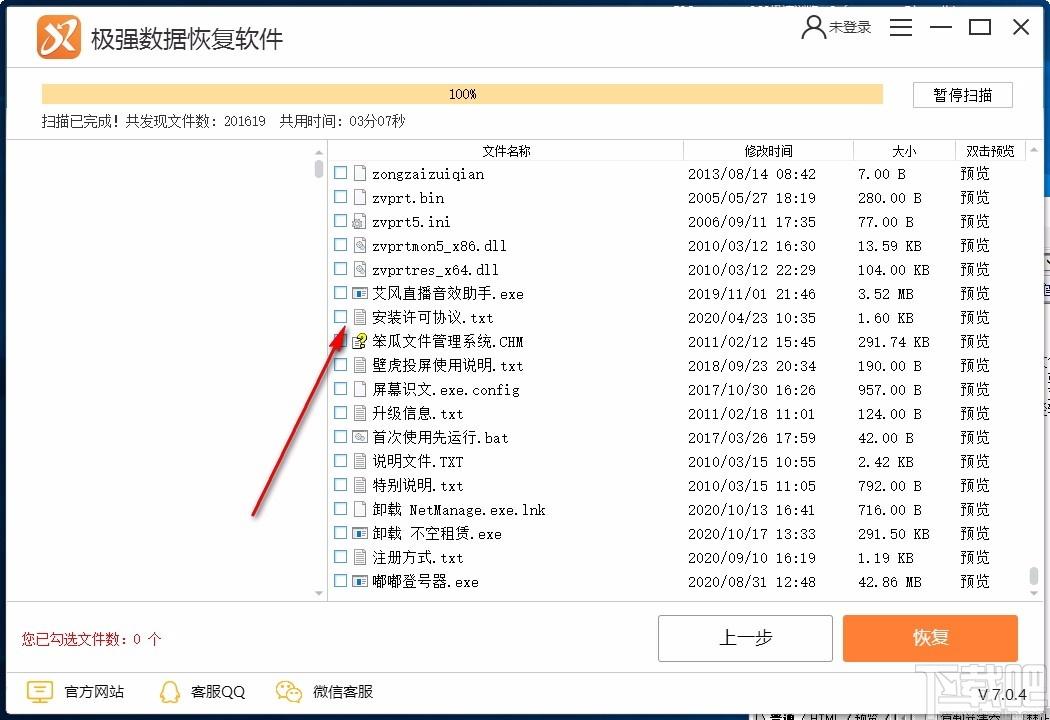Click 预览 for zvprtres_x64.dll row
Viewport: 1050px width, 720px height.
click(974, 270)
